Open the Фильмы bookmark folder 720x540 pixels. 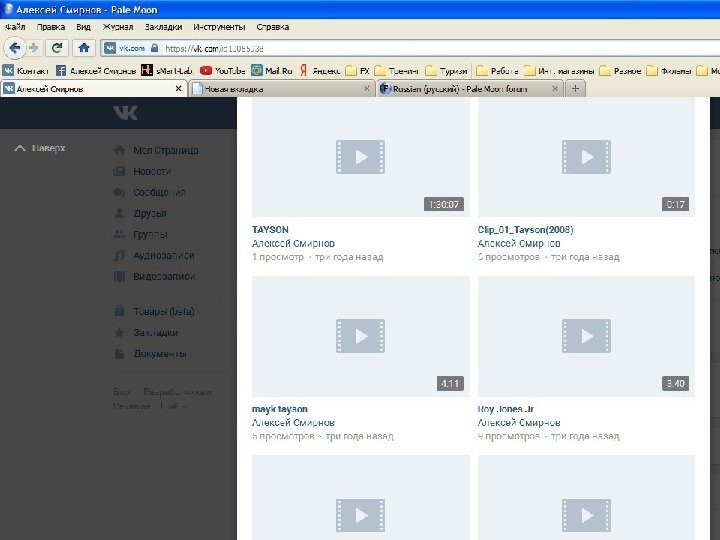(x=669, y=71)
